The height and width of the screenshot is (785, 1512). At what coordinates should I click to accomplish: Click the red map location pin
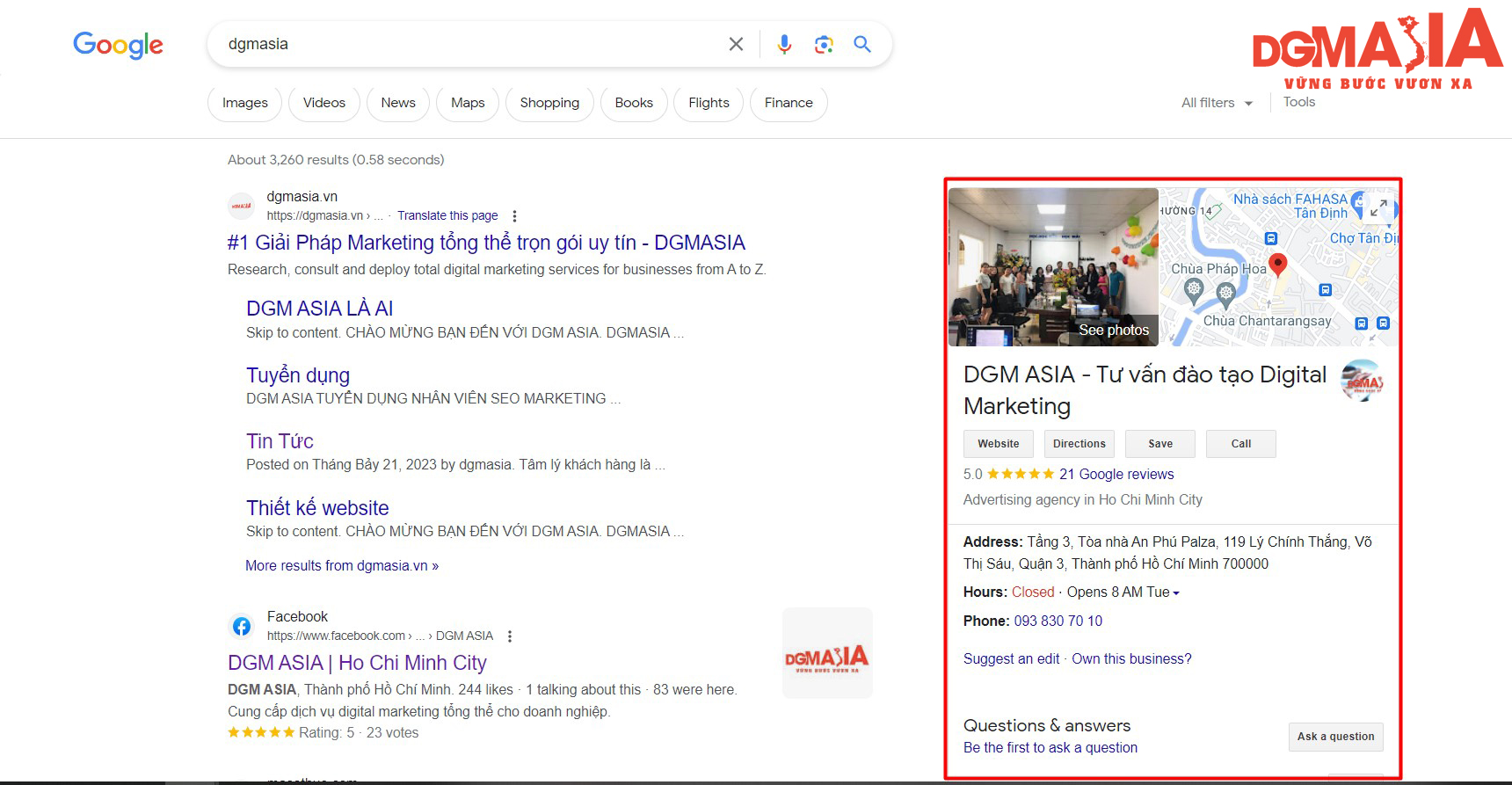tap(1279, 265)
